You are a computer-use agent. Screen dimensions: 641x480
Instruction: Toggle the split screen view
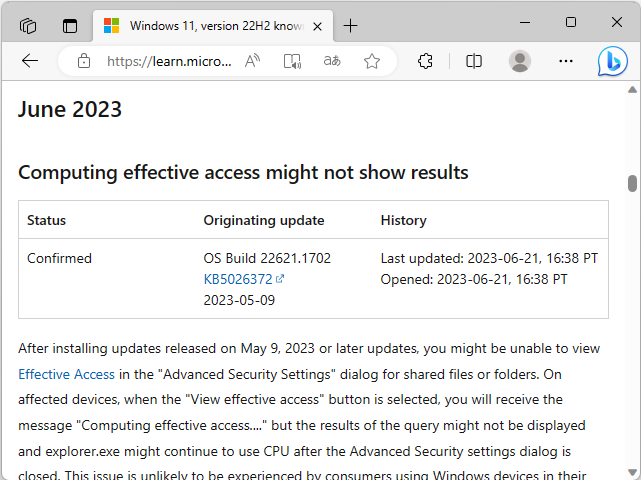(x=474, y=61)
